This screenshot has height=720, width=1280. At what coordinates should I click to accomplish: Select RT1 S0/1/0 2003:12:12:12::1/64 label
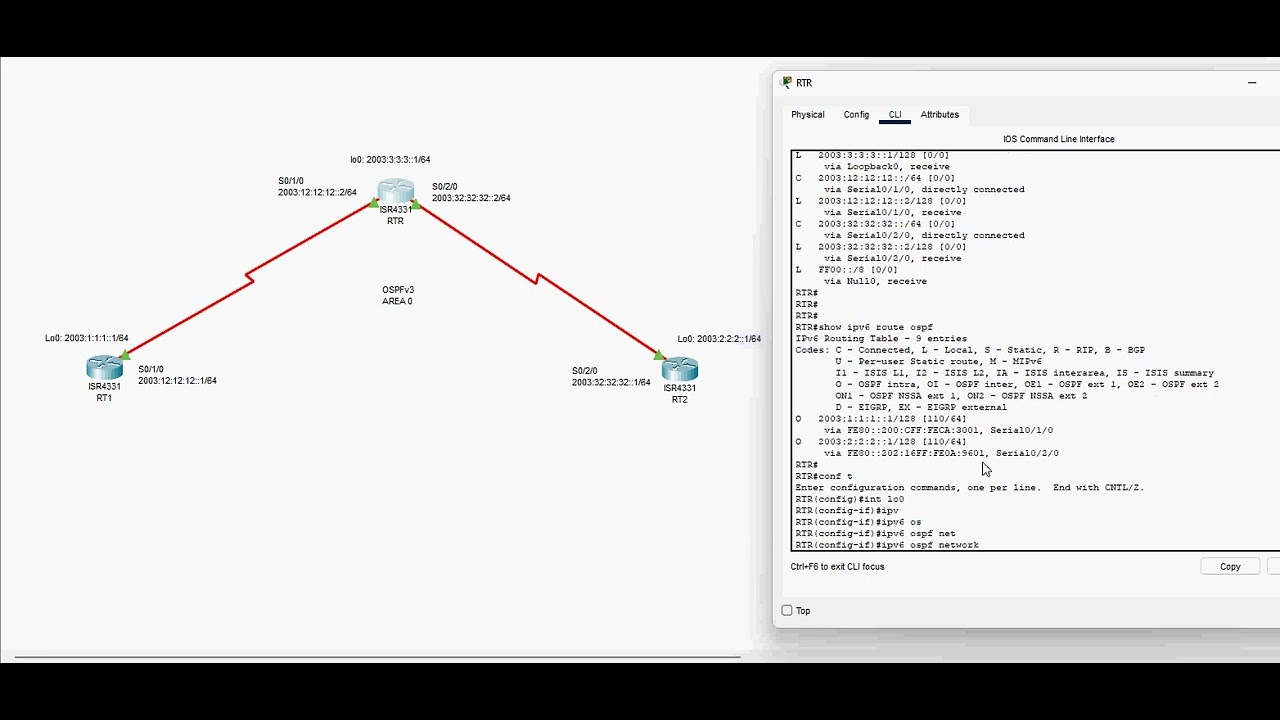click(177, 375)
